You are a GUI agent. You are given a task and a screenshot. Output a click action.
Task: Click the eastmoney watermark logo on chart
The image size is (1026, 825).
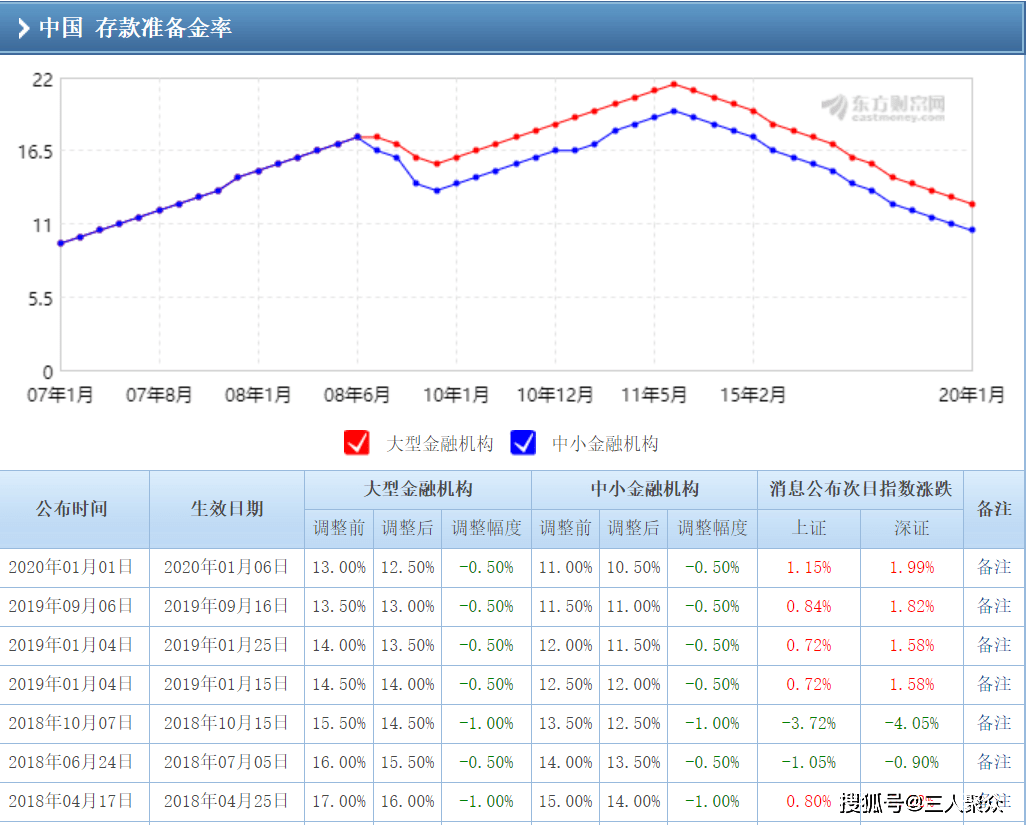coord(883,107)
